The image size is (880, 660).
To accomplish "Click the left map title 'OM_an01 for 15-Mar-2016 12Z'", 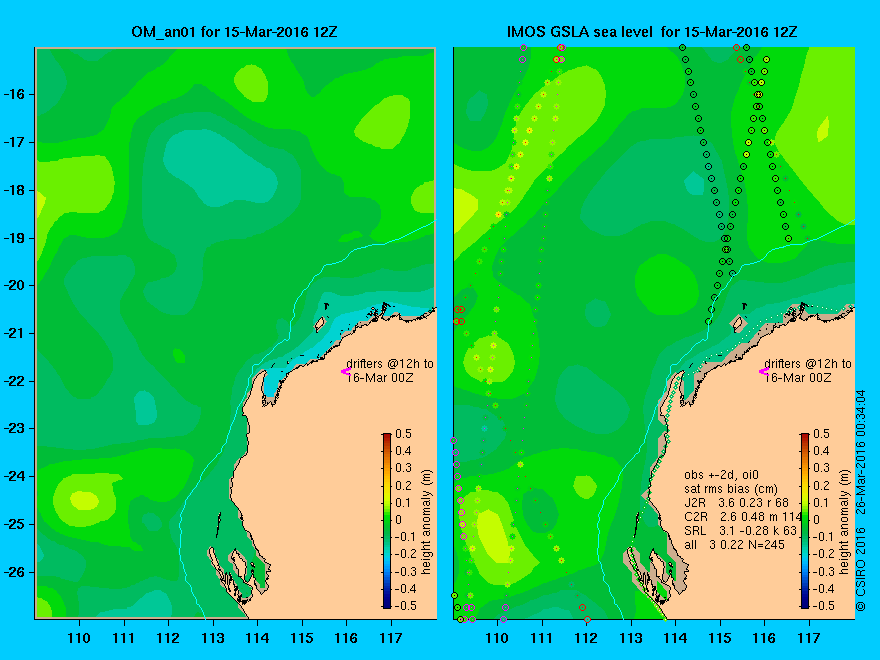I will tap(234, 32).
